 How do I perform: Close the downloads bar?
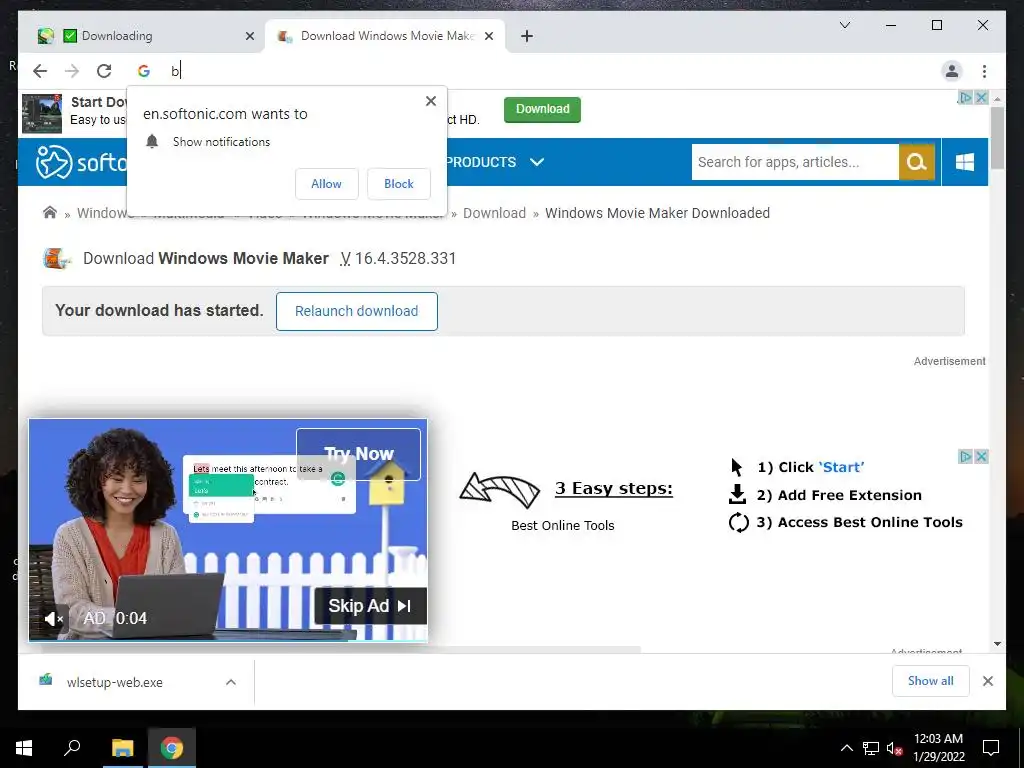987,681
